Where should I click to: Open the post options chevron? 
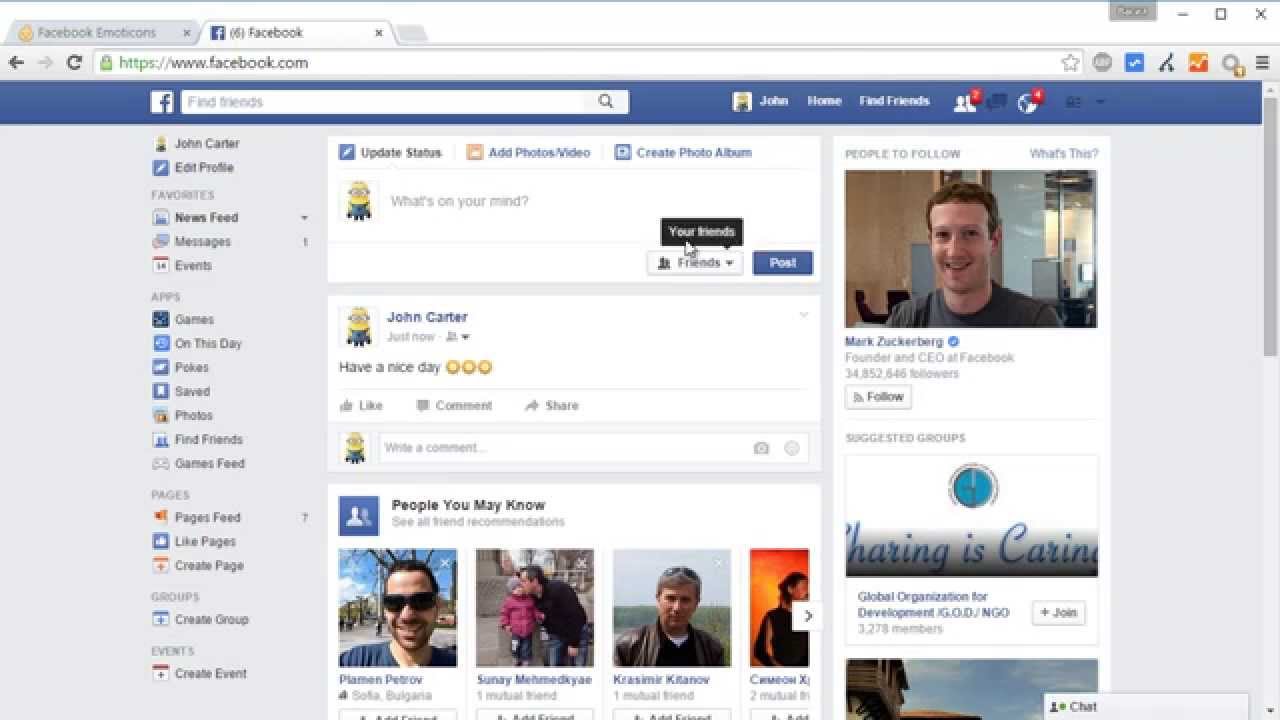803,315
